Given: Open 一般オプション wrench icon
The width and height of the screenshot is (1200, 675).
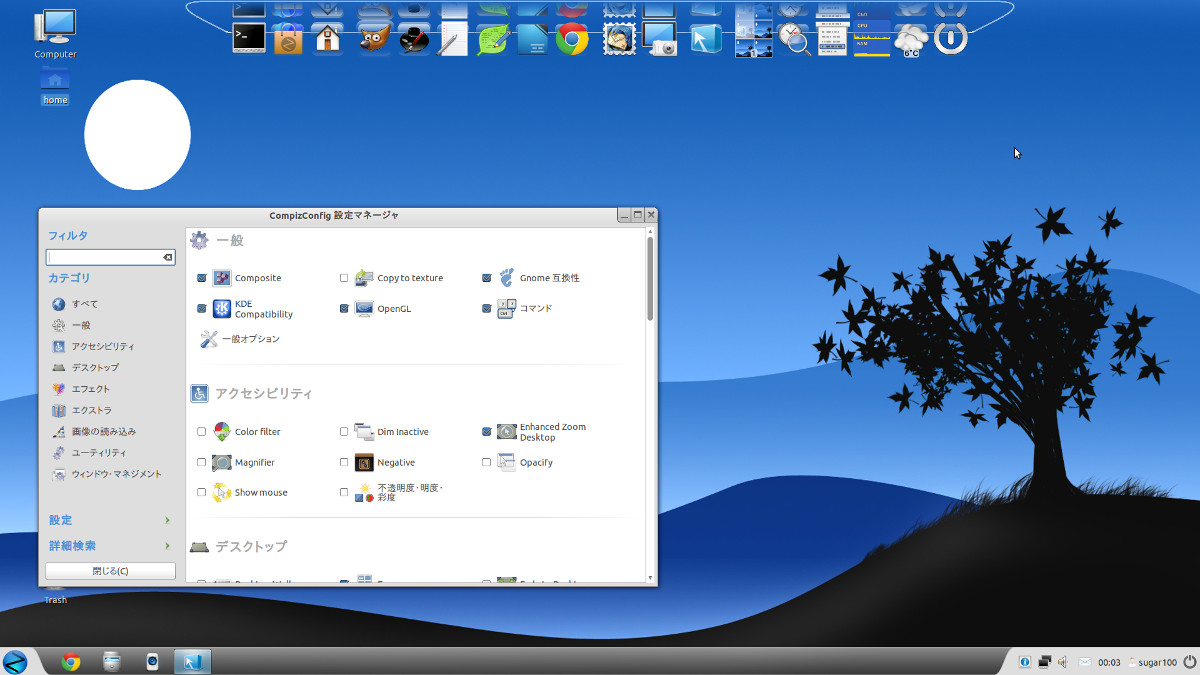Looking at the screenshot, I should pos(209,339).
